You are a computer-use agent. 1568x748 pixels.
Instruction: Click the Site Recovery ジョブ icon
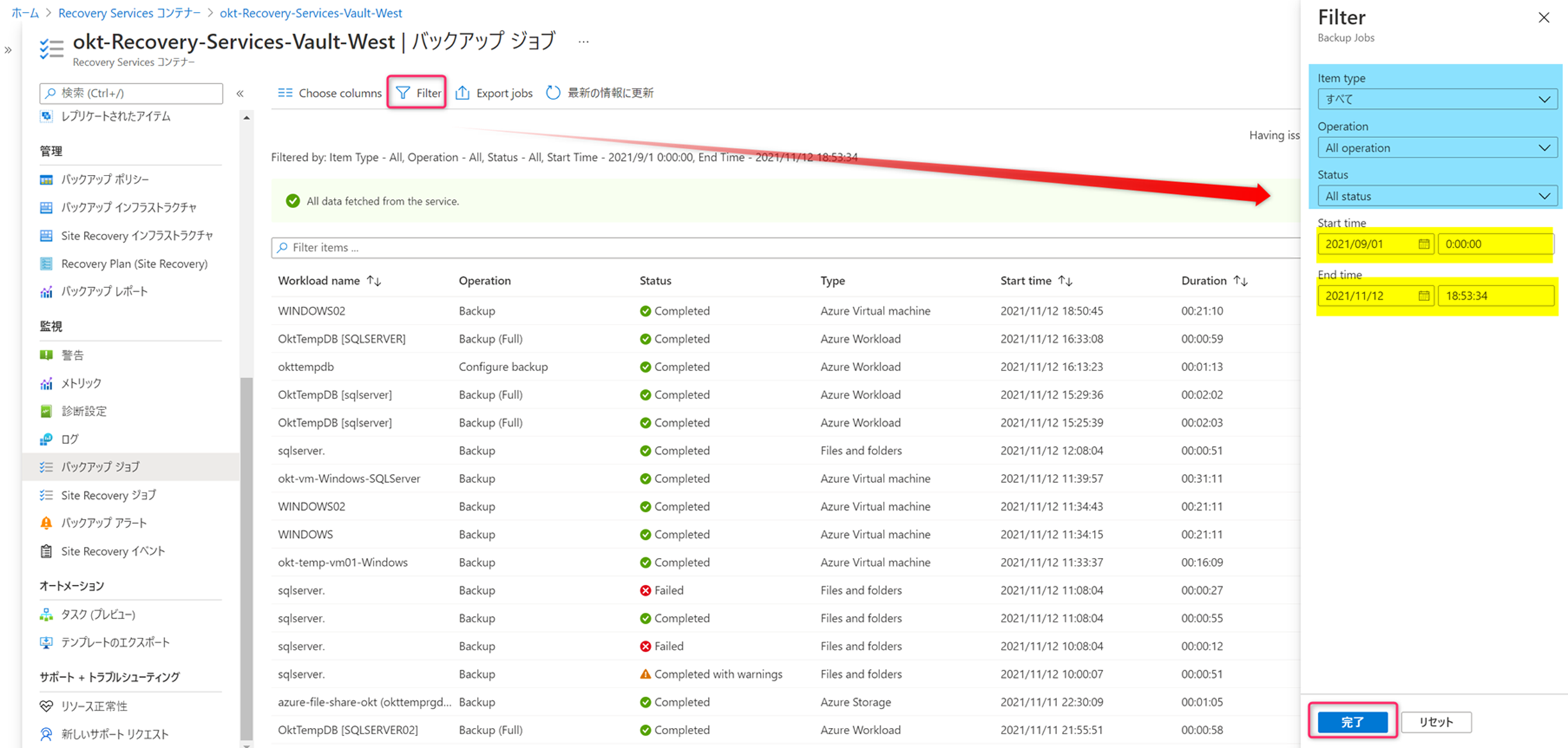[47, 495]
